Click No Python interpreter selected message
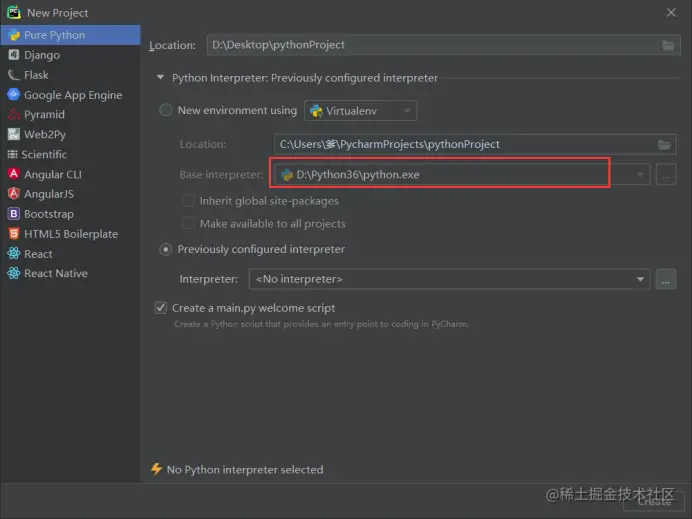The image size is (692, 519). (245, 470)
